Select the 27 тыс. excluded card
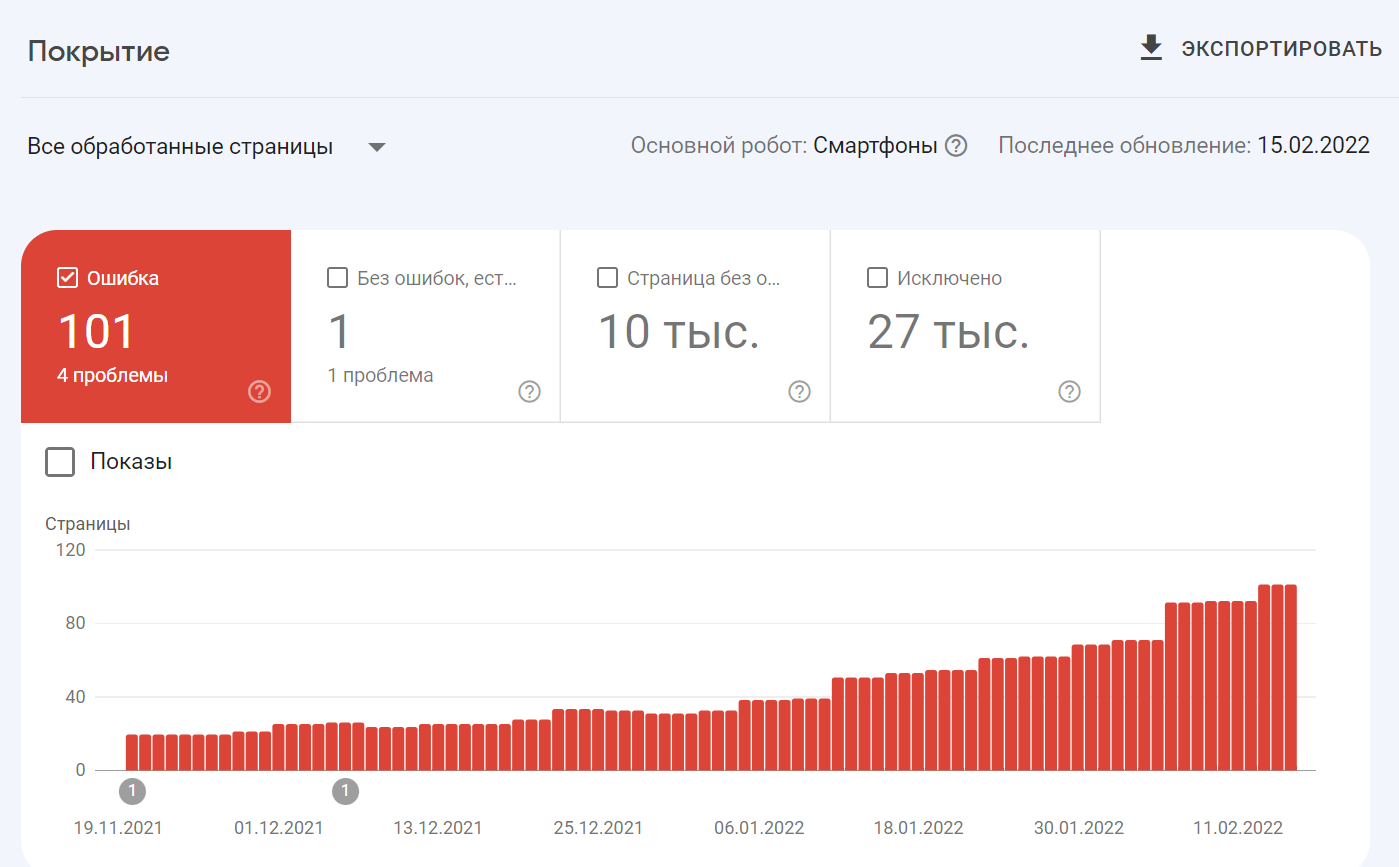The height and width of the screenshot is (867, 1399). click(966, 327)
